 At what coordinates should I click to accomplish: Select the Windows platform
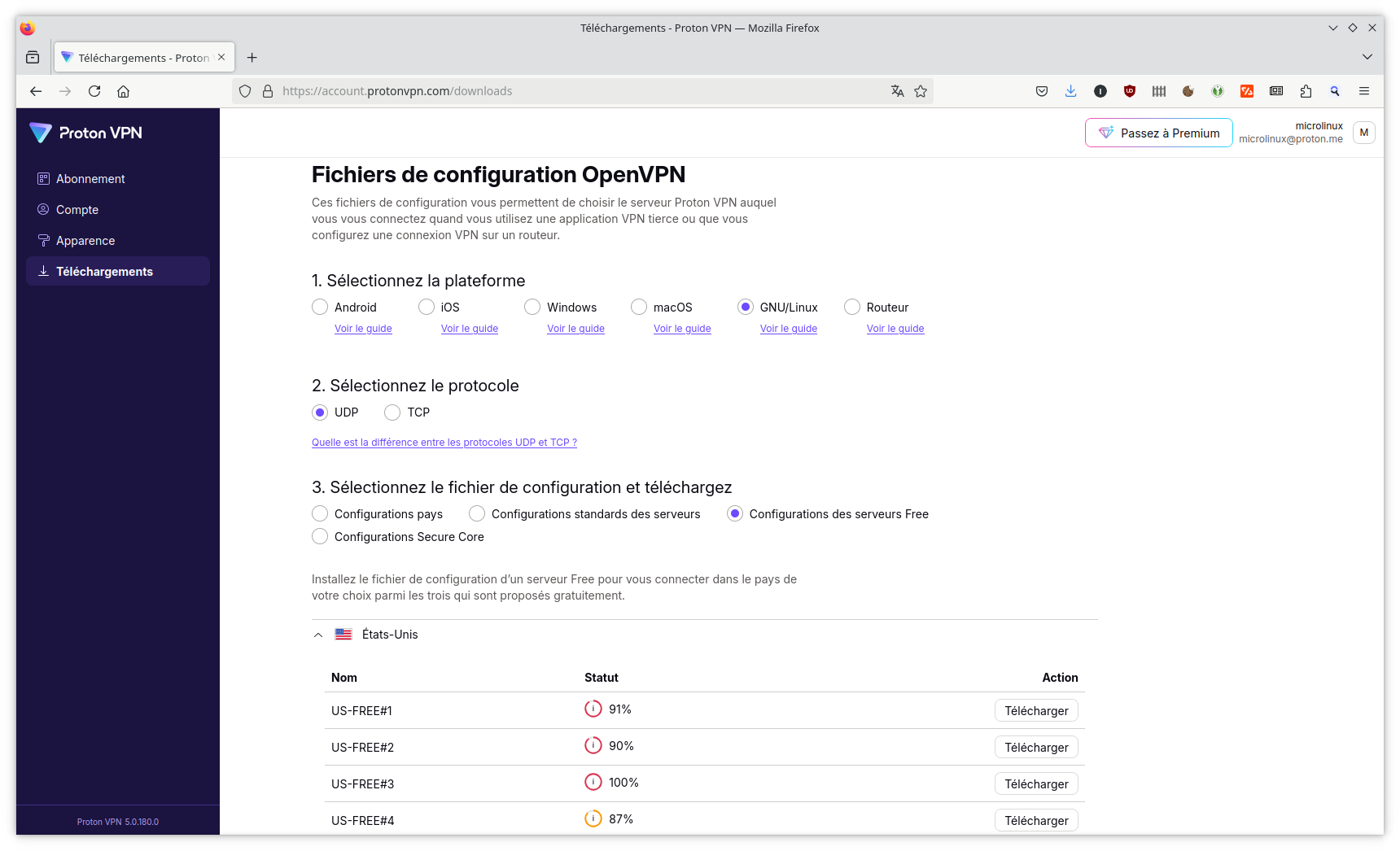click(532, 307)
